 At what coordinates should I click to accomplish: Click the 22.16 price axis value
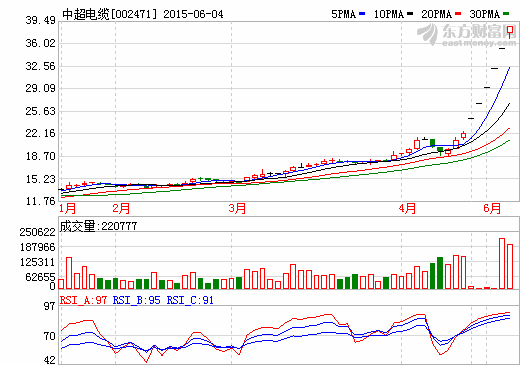(x=40, y=133)
